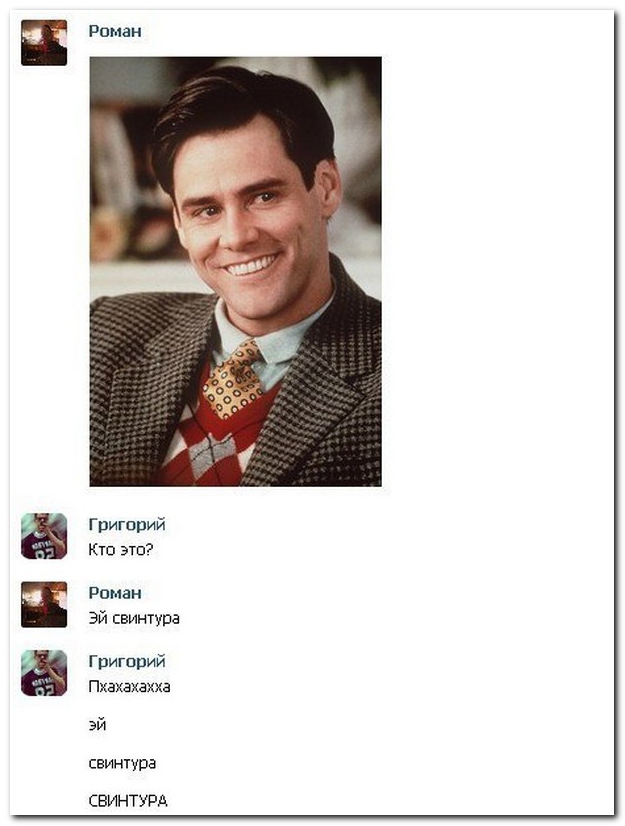Click the man's smiling mouth in the photo
This screenshot has height=826, width=625.
click(251, 264)
